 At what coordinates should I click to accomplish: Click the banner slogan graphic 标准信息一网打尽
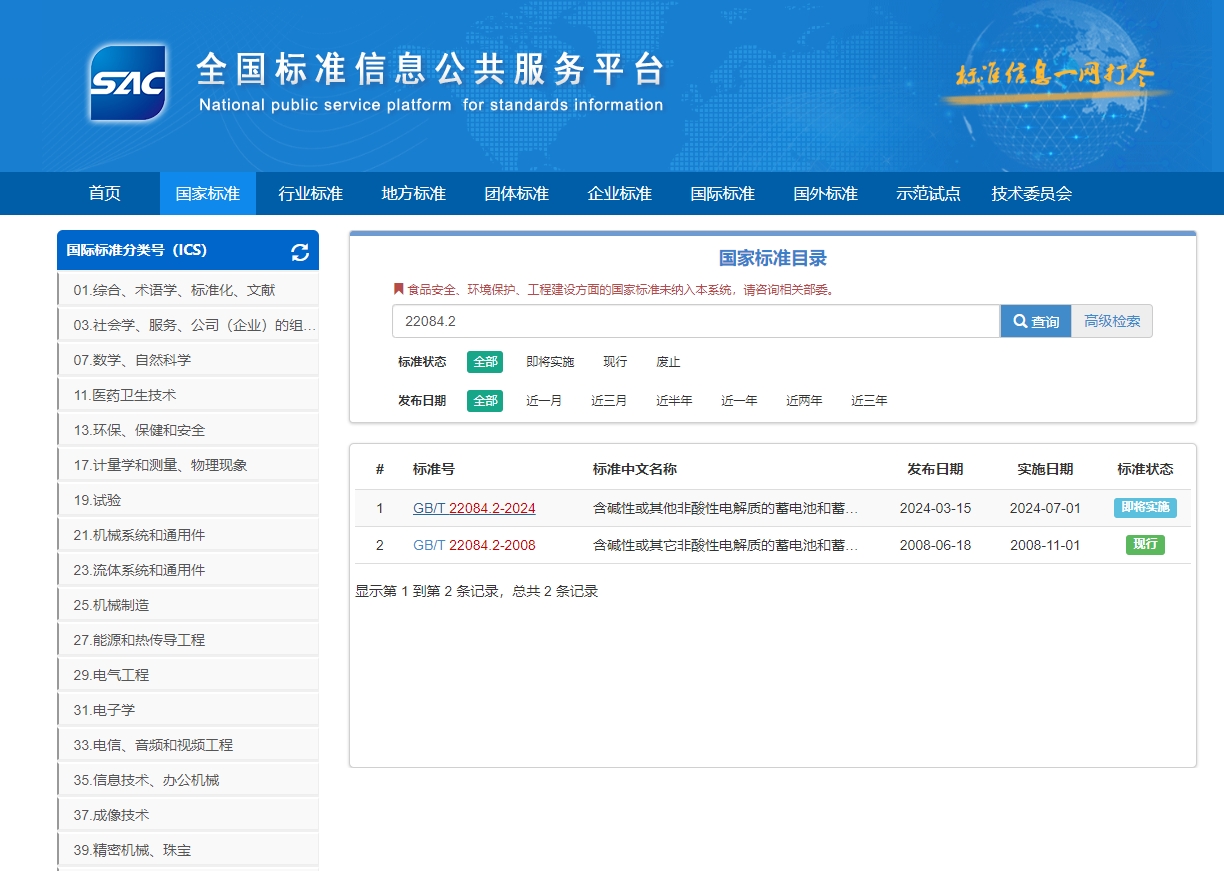pos(1055,75)
